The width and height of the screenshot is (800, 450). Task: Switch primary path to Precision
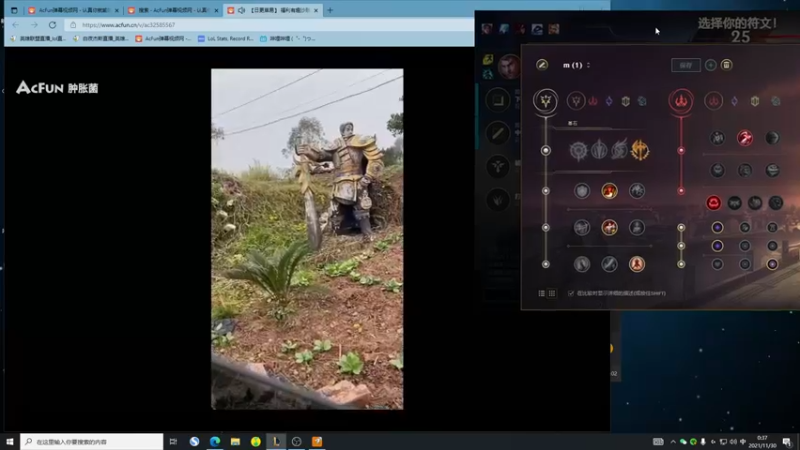click(576, 101)
